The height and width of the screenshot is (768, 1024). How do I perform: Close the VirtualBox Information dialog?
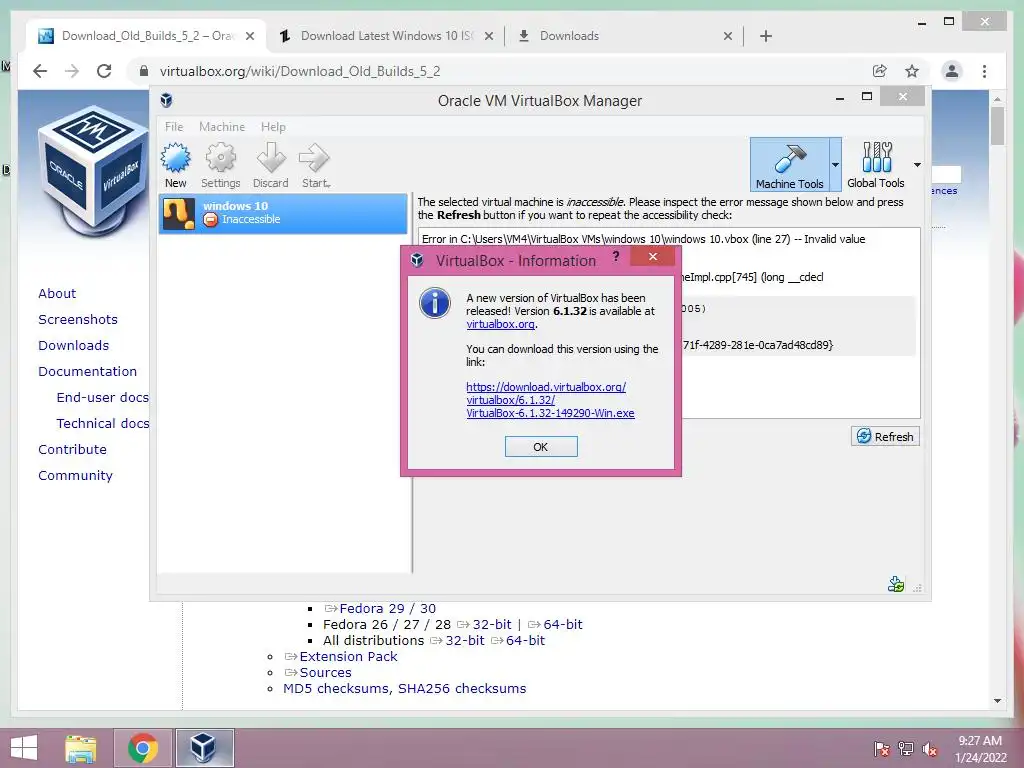tap(652, 257)
